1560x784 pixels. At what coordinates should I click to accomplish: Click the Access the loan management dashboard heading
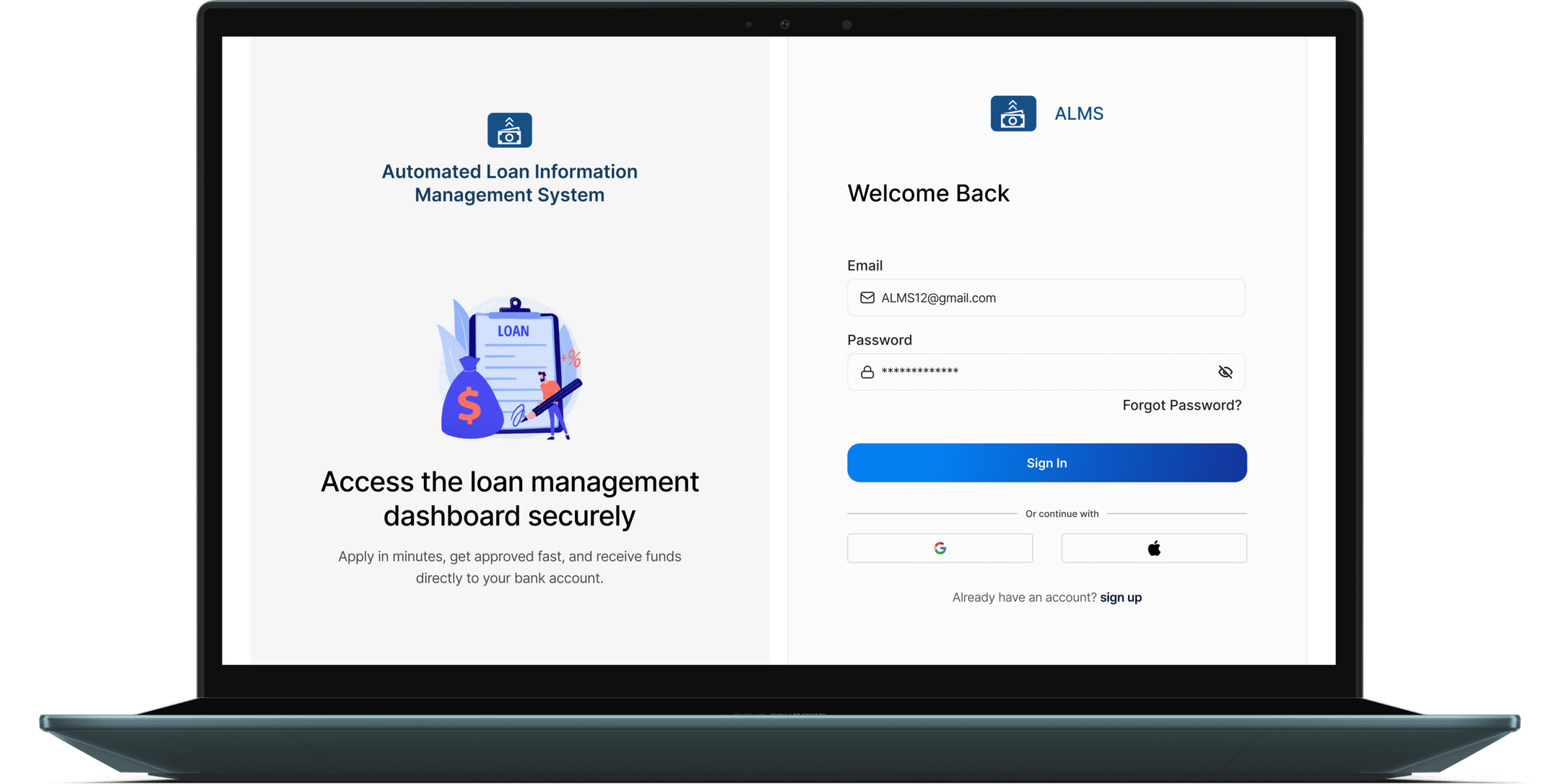509,498
